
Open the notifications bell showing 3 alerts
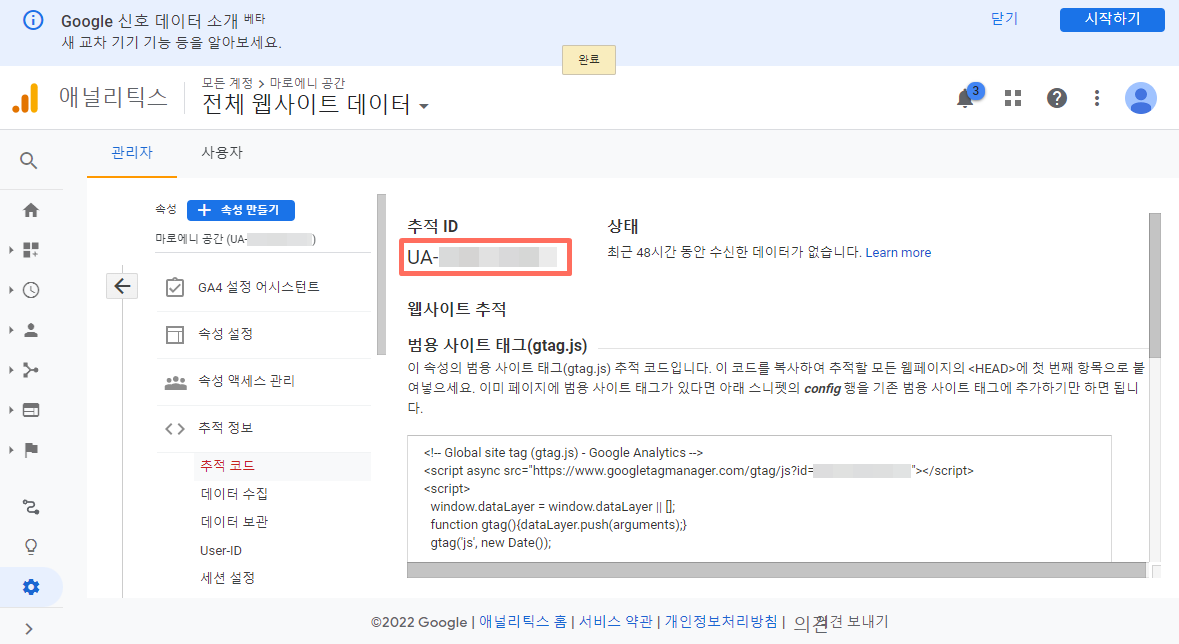pyautogui.click(x=964, y=97)
